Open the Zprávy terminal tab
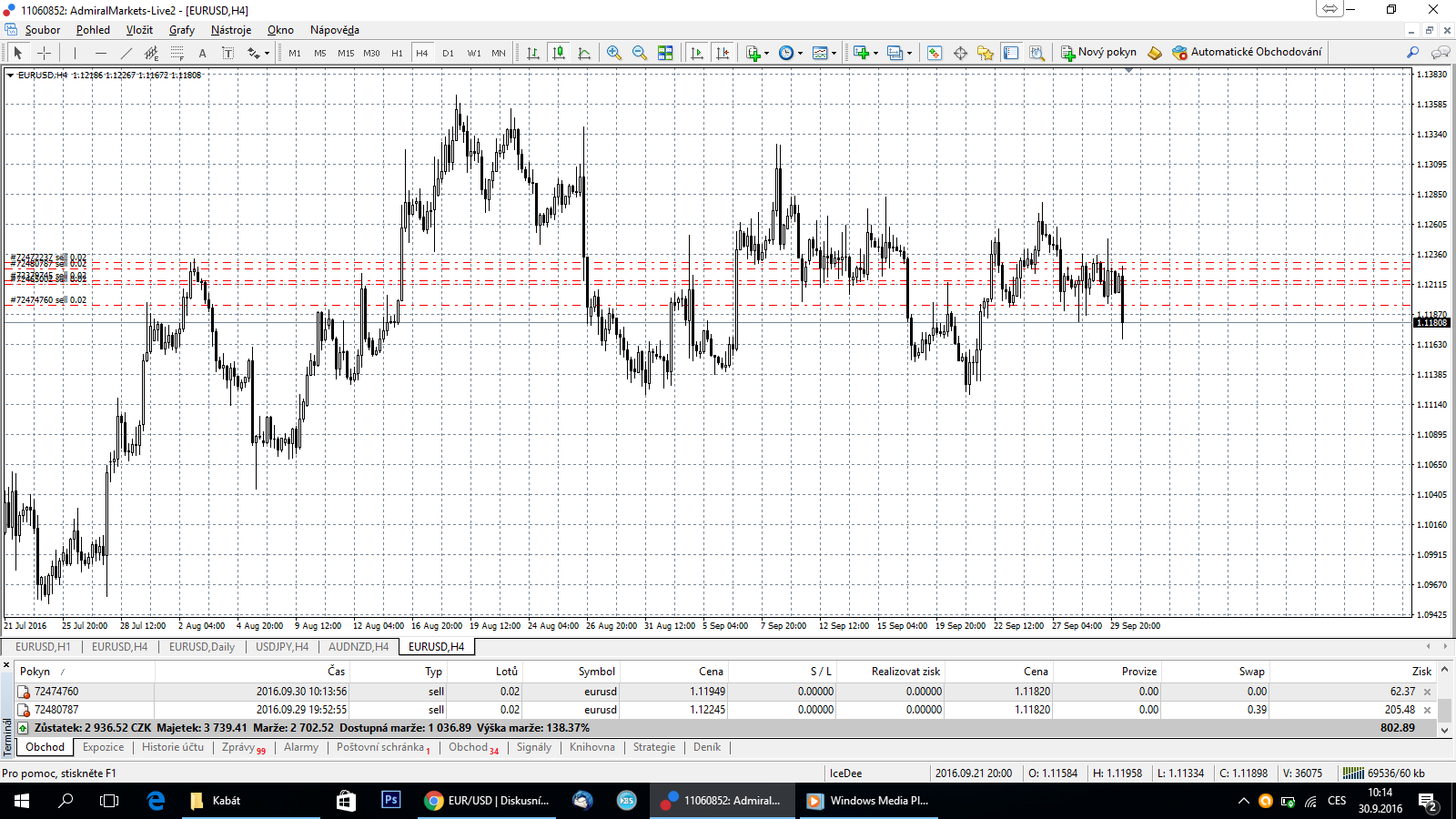Image resolution: width=1456 pixels, height=819 pixels. 243,747
